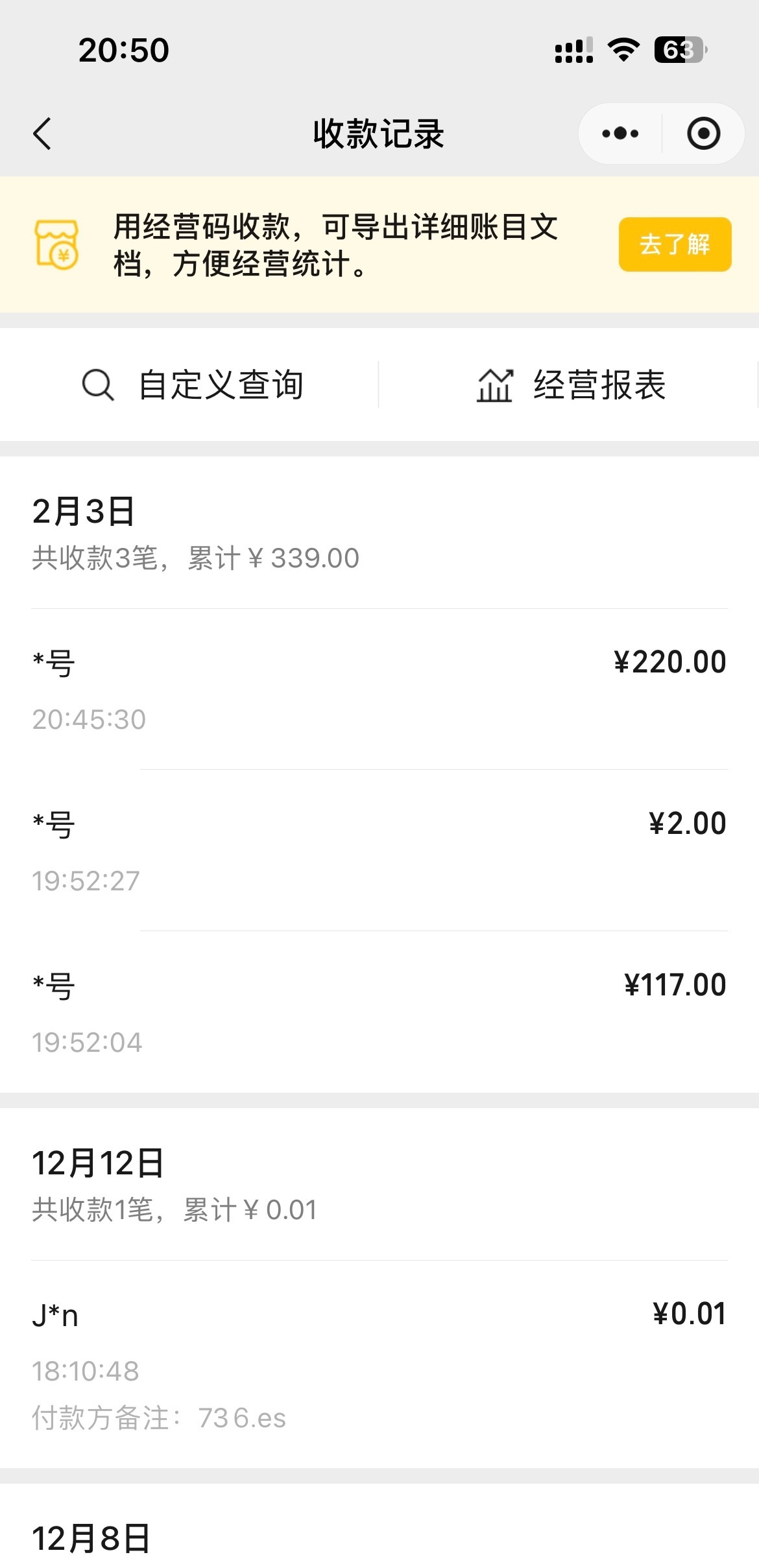Screen dimensions: 759x1568
Task: Tap the Wi-Fi status icon
Action: 623,50
